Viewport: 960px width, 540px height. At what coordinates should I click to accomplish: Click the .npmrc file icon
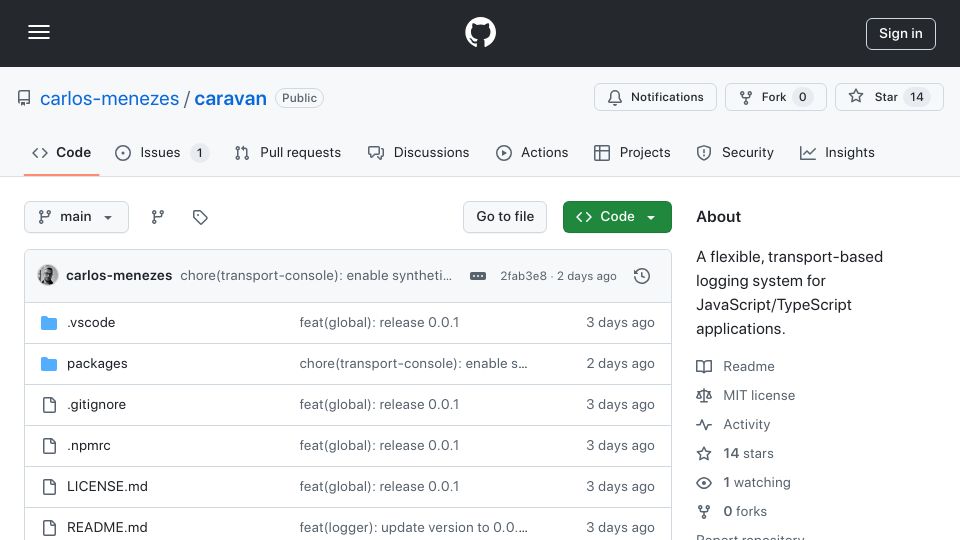click(49, 446)
